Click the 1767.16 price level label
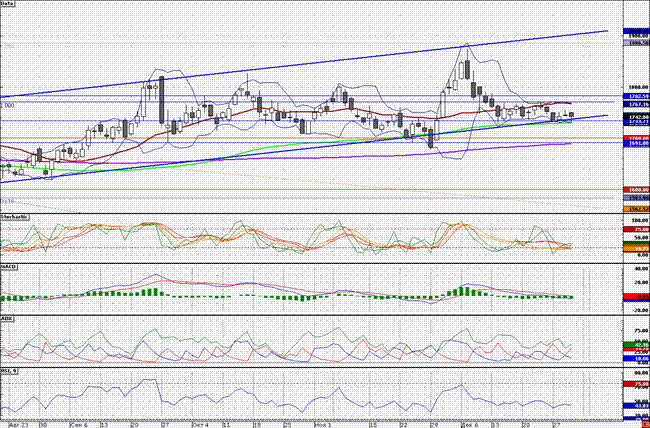650x428 pixels. (x=636, y=104)
